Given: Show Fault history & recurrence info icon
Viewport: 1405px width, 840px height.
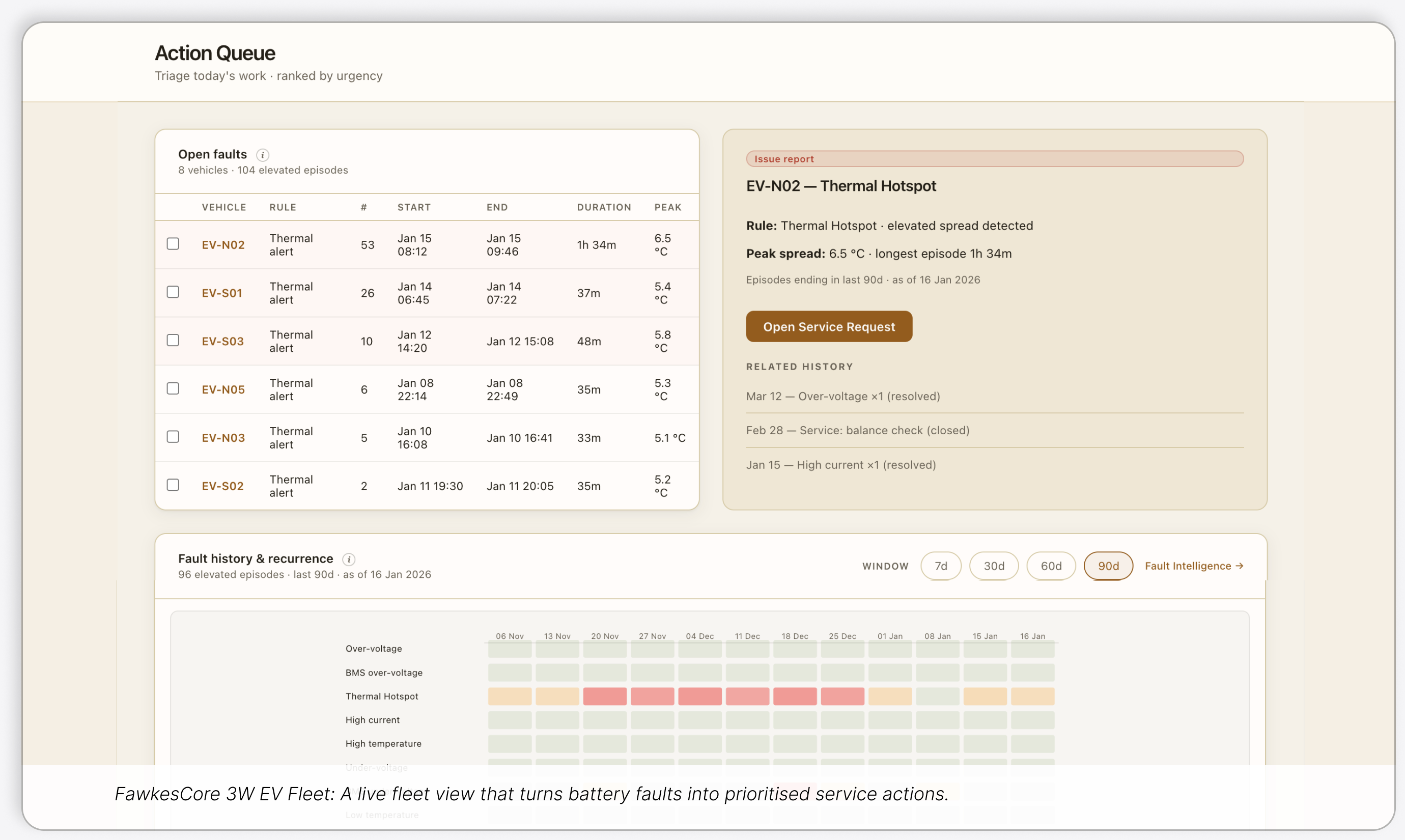Looking at the screenshot, I should [349, 559].
